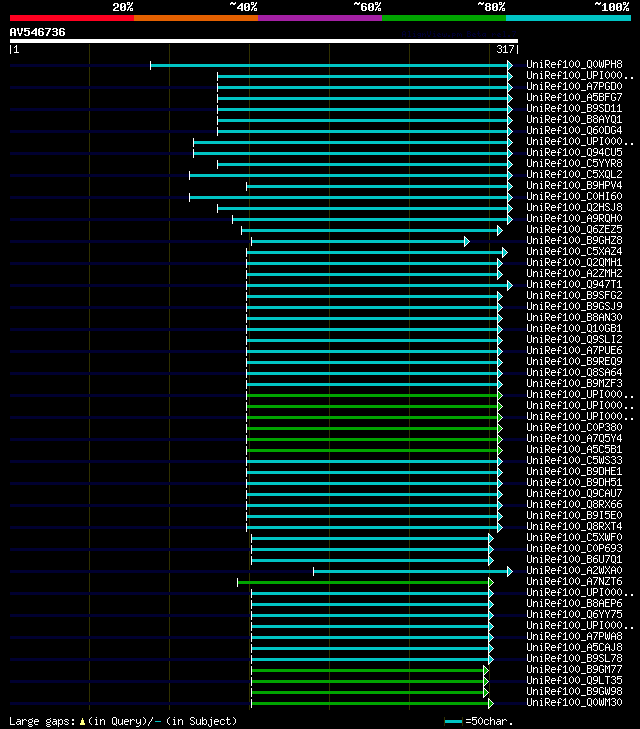Select the UniRef100_A2ZMH2 label
Screen dimensions: 640x729
pos(574,273)
